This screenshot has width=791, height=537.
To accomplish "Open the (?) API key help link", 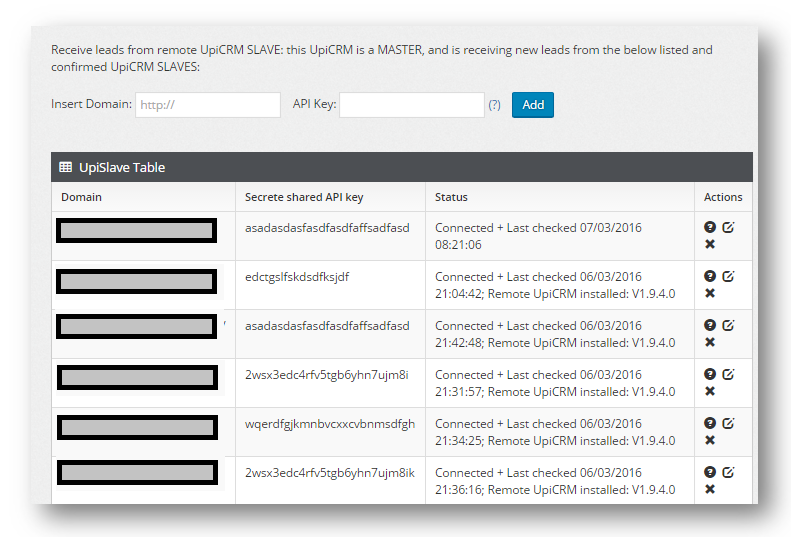I will point(494,104).
